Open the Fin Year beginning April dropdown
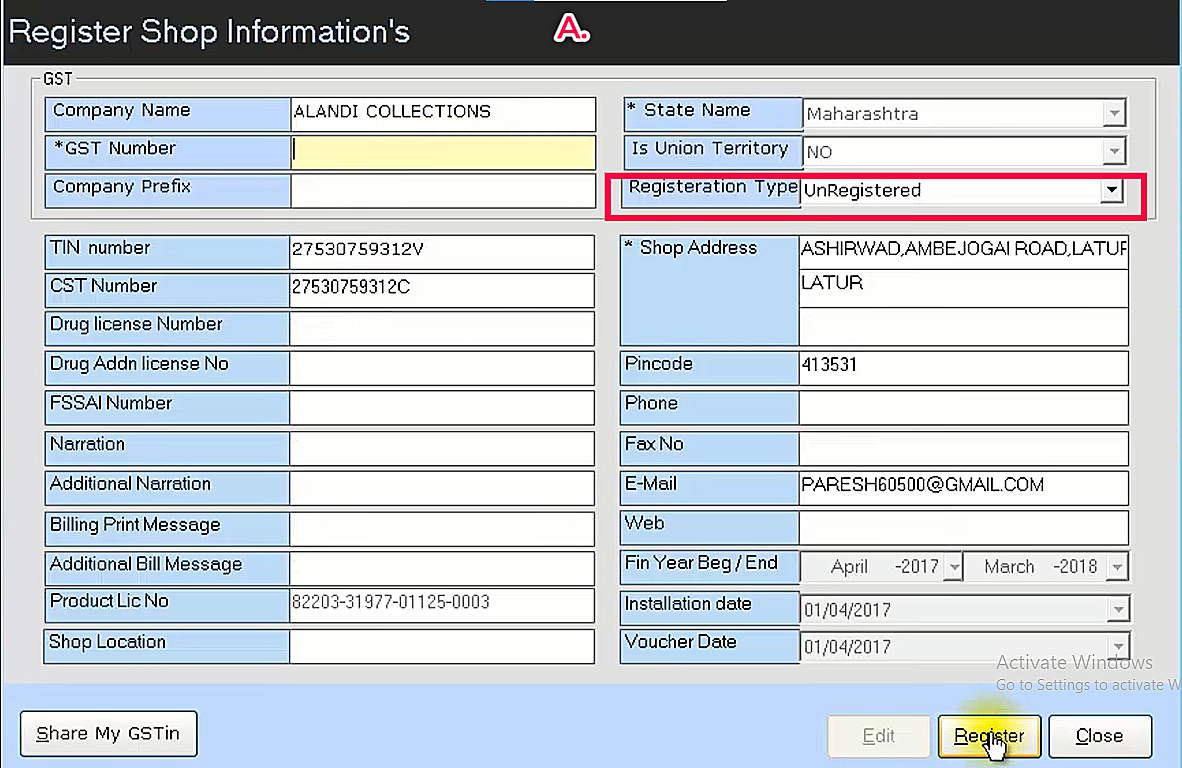1182x768 pixels. click(954, 567)
